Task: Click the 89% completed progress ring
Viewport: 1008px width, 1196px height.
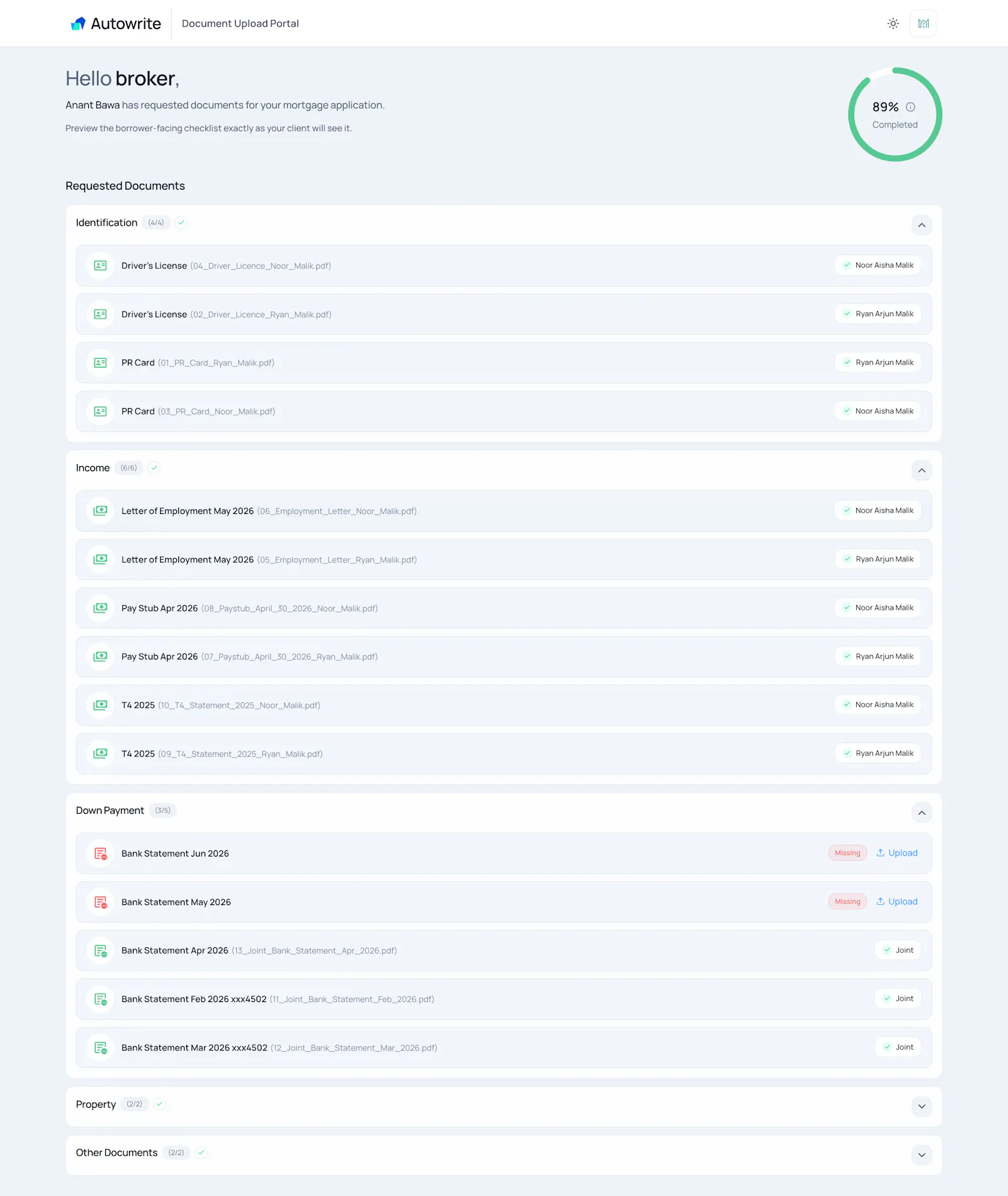Action: click(895, 114)
